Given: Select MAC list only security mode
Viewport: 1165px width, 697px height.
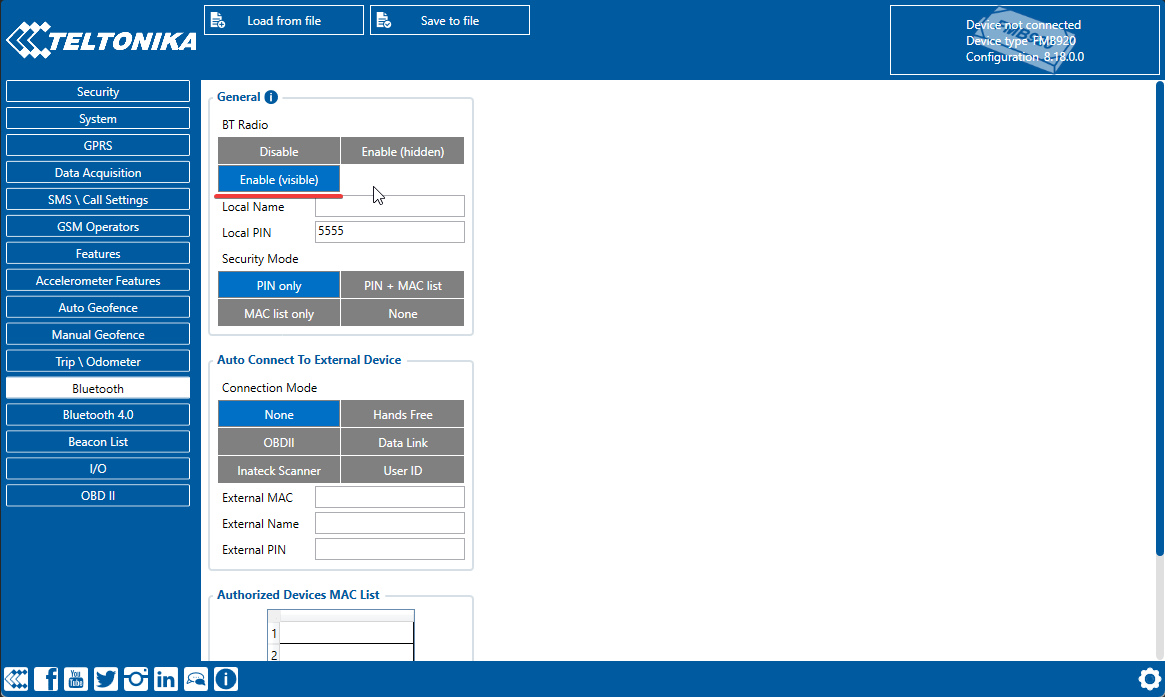Looking at the screenshot, I should [279, 313].
